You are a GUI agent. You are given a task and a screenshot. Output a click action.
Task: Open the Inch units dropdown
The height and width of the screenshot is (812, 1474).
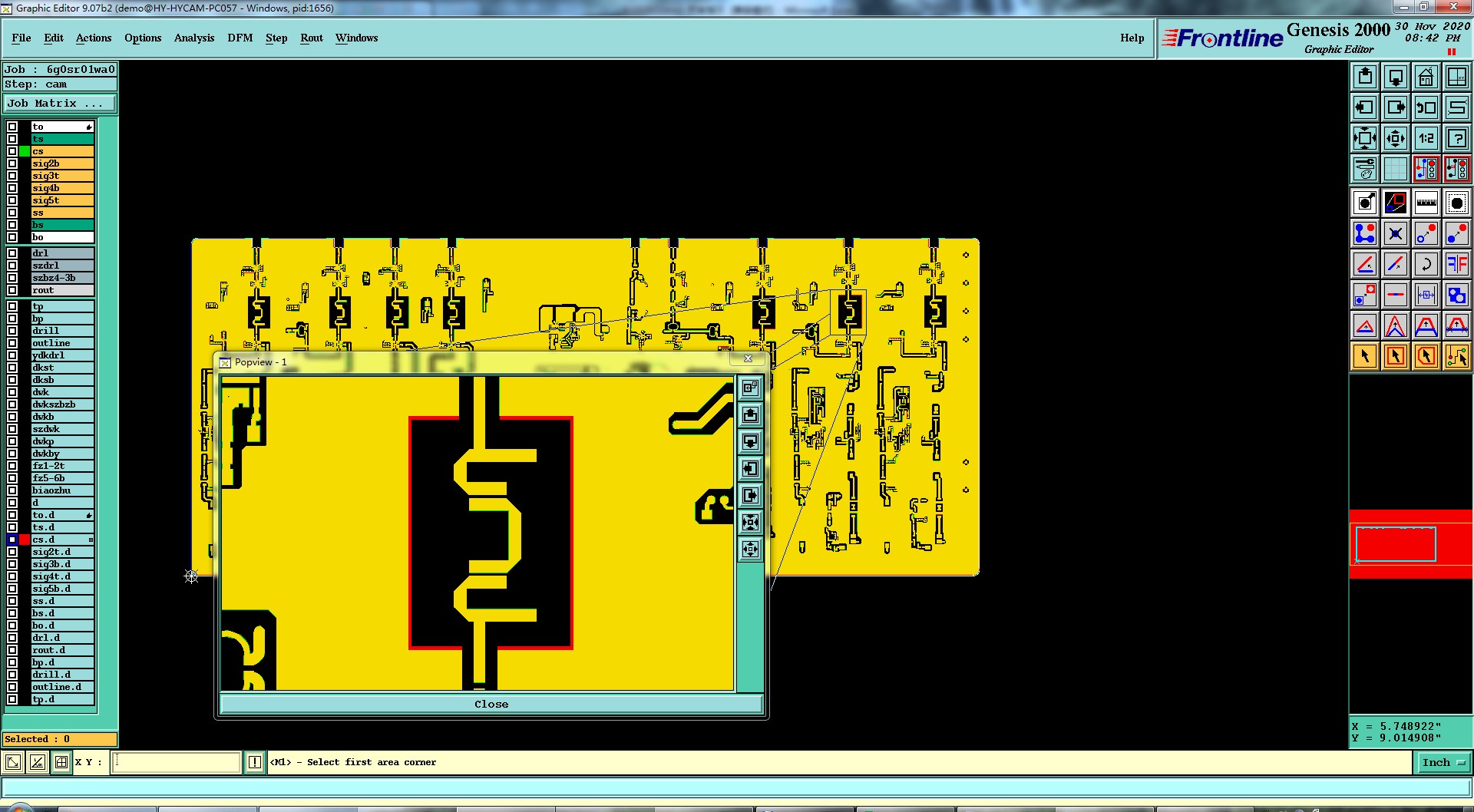coord(1443,762)
